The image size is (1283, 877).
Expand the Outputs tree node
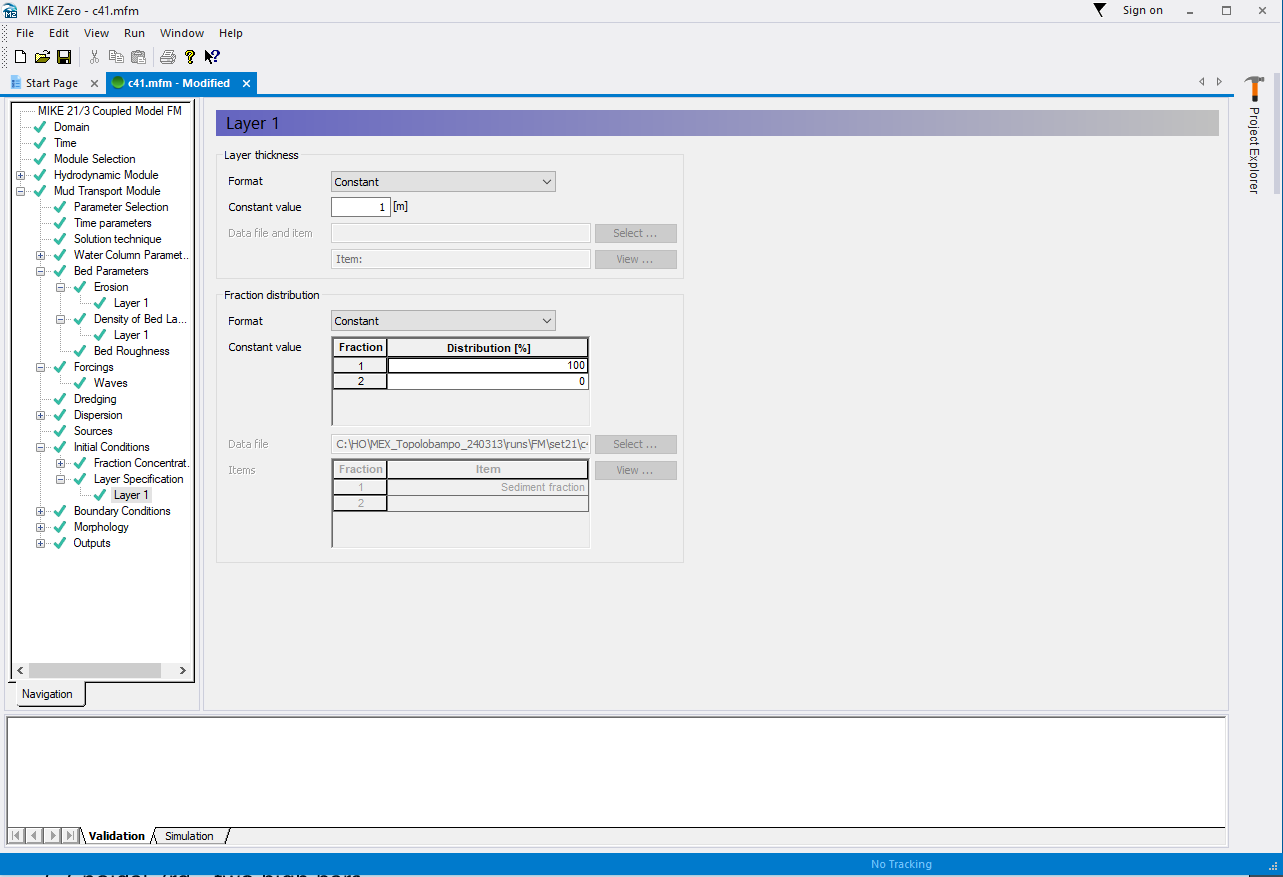point(41,543)
